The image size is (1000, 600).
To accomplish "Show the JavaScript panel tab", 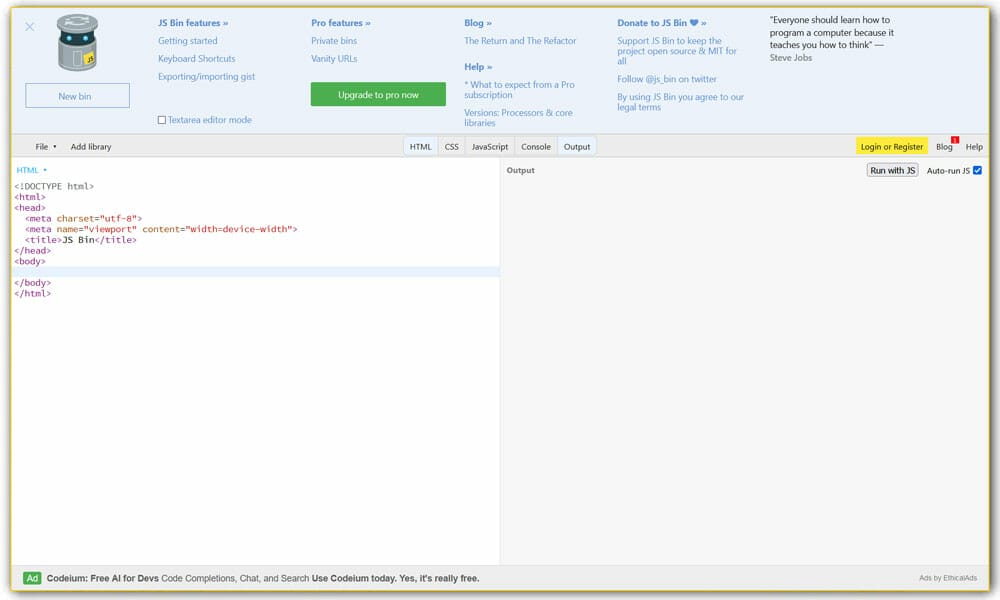I will (x=490, y=147).
